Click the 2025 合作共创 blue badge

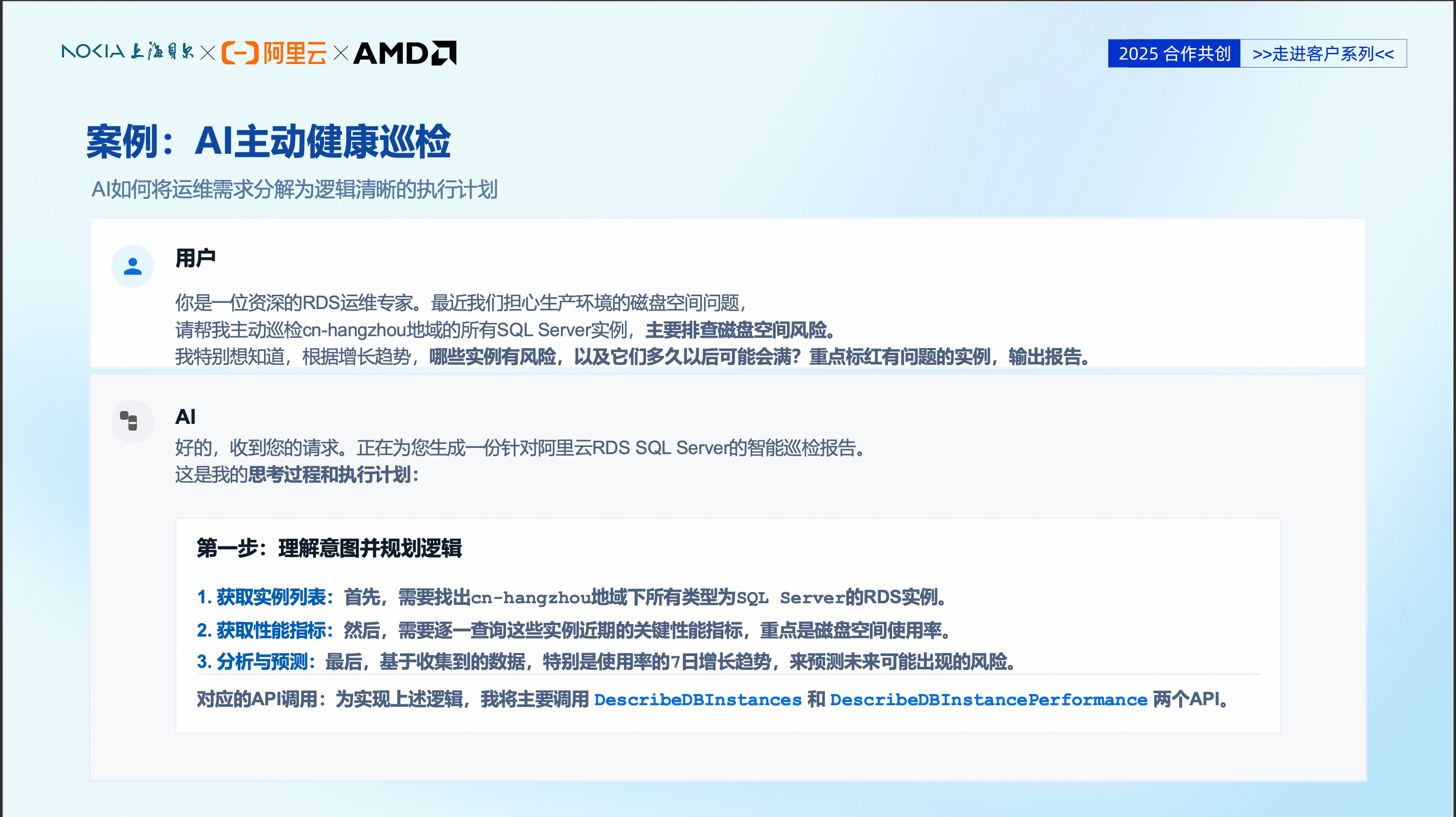click(x=1174, y=54)
